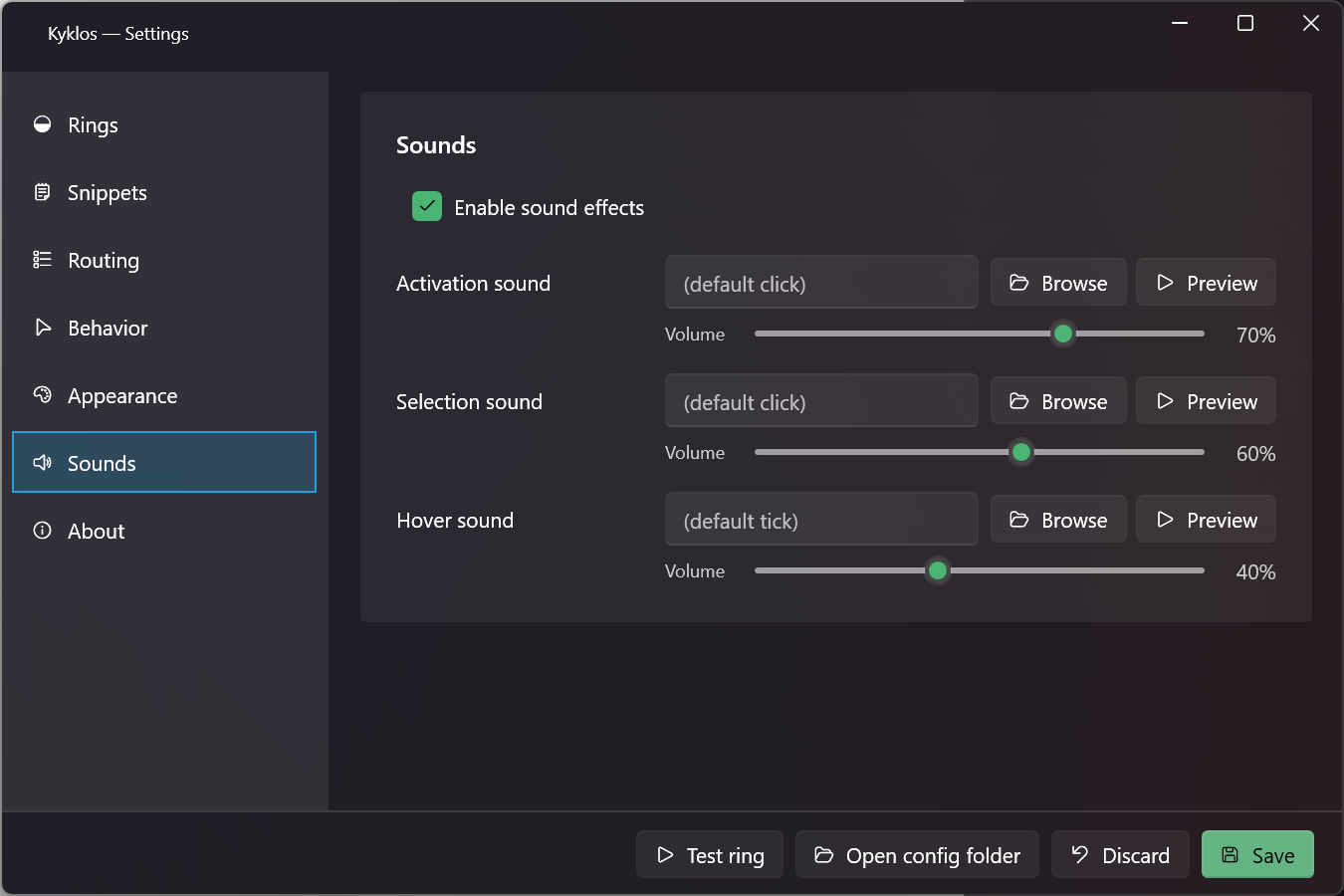1344x896 pixels.
Task: Go to the Routing section
Action: [x=164, y=260]
